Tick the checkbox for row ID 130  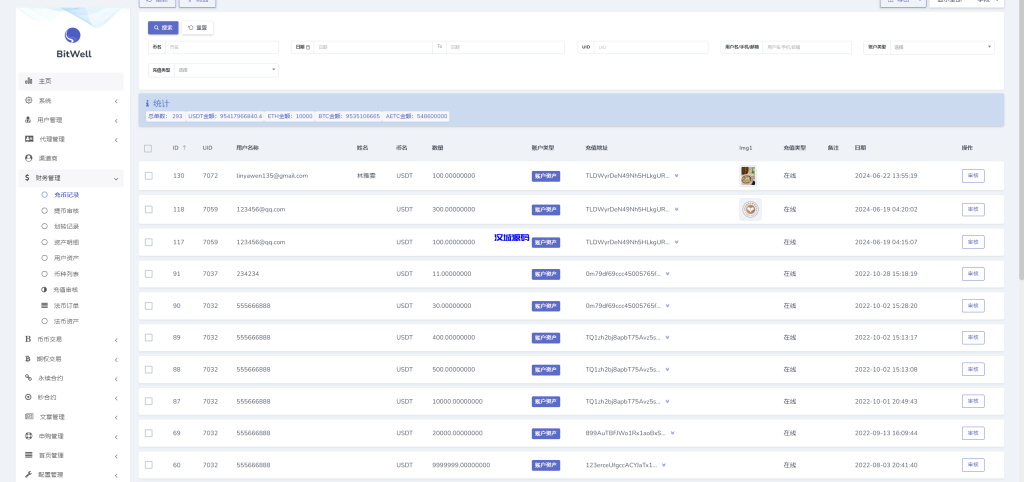(148, 175)
